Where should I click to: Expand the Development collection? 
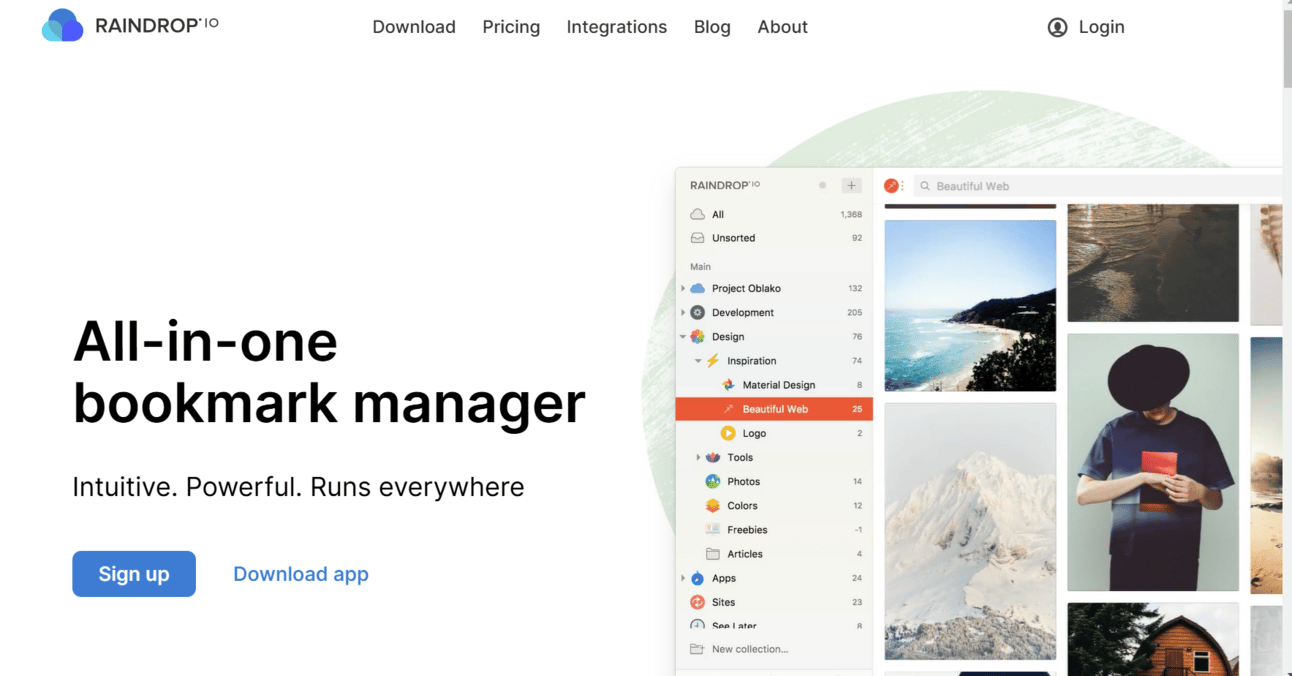point(683,312)
